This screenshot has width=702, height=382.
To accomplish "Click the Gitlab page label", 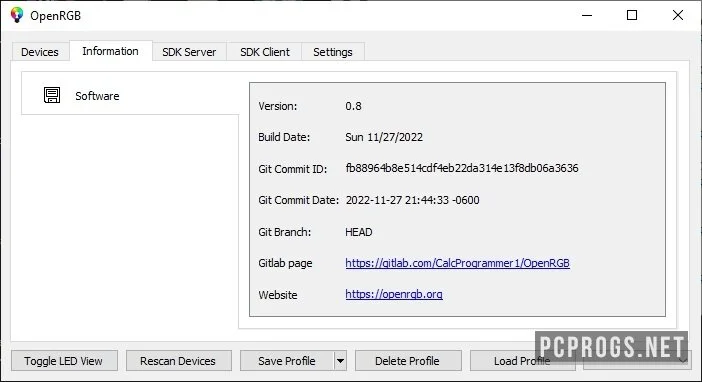I will [285, 263].
